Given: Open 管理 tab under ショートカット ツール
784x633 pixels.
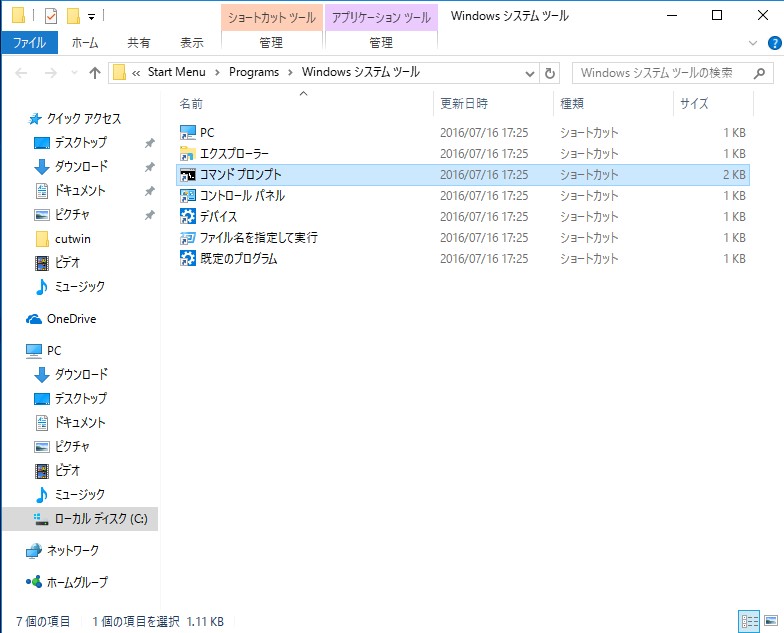Looking at the screenshot, I should coord(271,43).
